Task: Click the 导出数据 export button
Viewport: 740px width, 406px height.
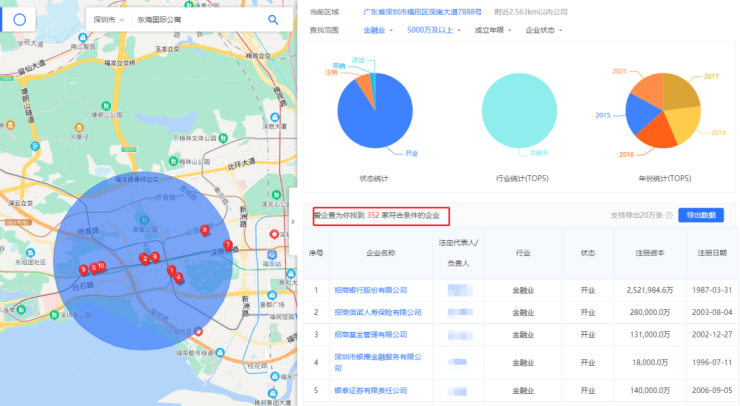Action: tap(701, 215)
